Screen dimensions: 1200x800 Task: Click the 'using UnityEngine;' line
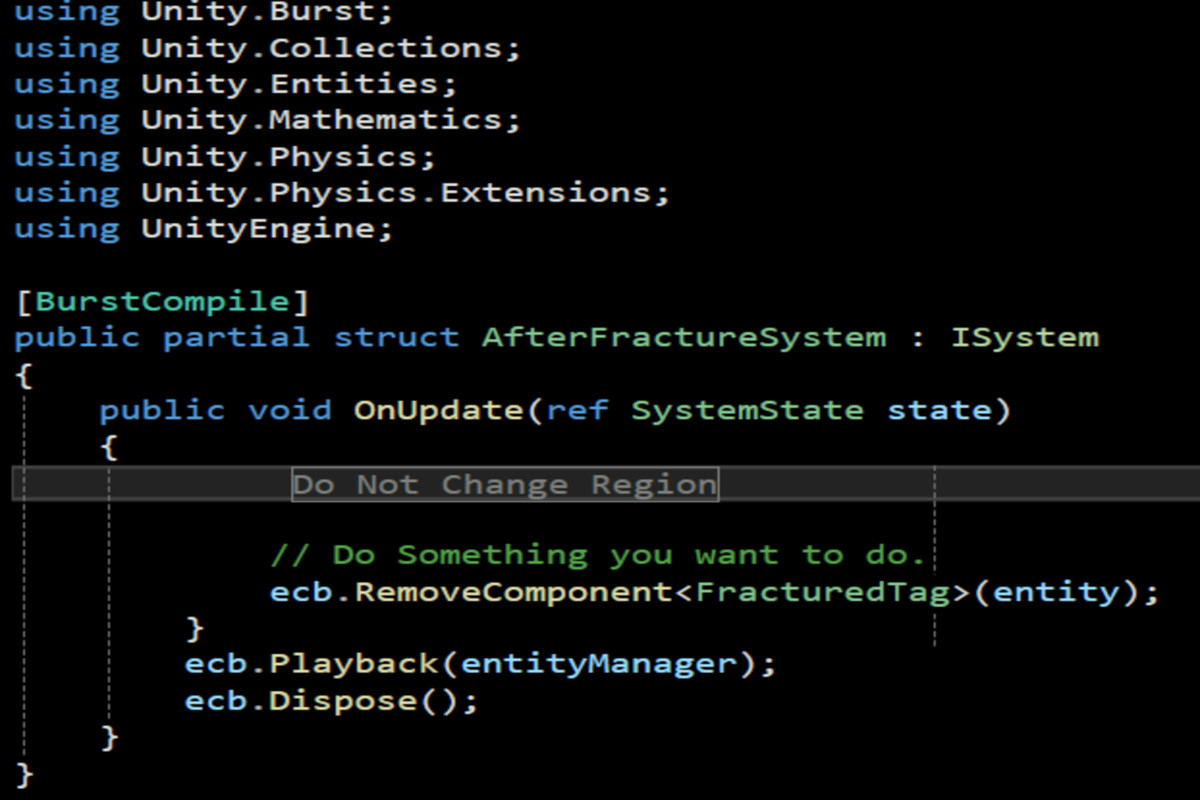pyautogui.click(x=204, y=229)
